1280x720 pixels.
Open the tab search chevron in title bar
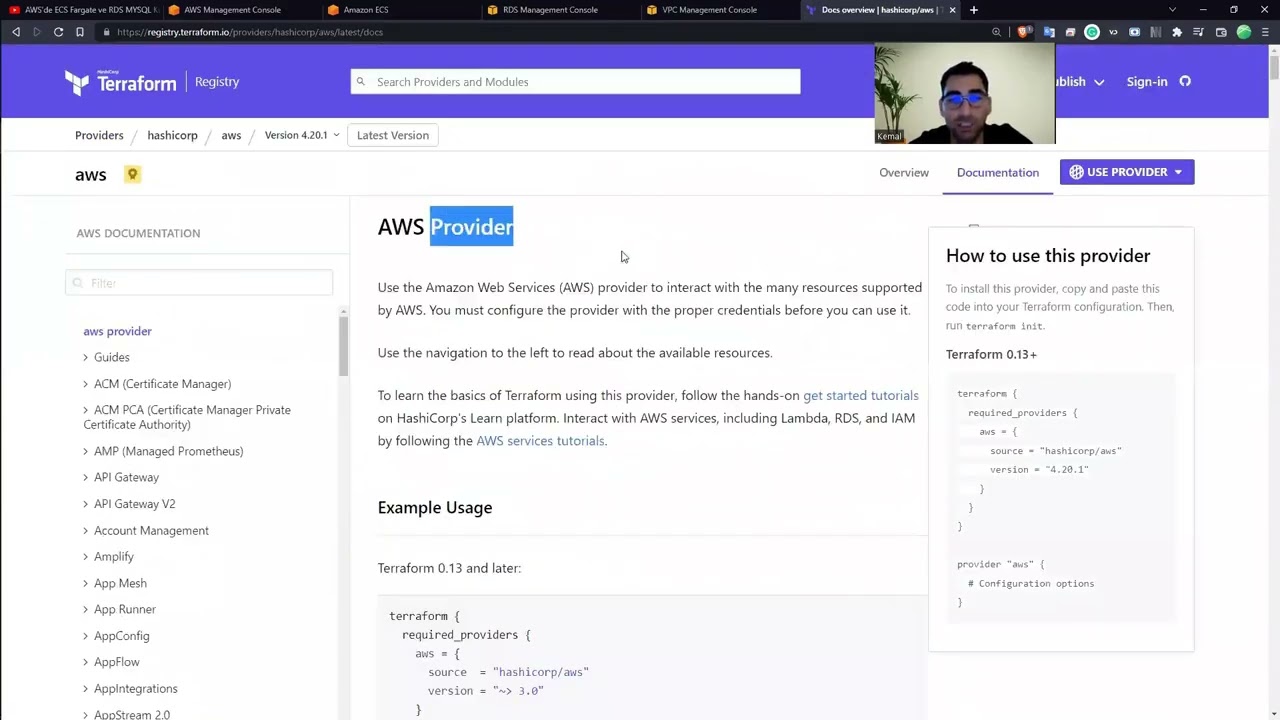(x=1172, y=10)
